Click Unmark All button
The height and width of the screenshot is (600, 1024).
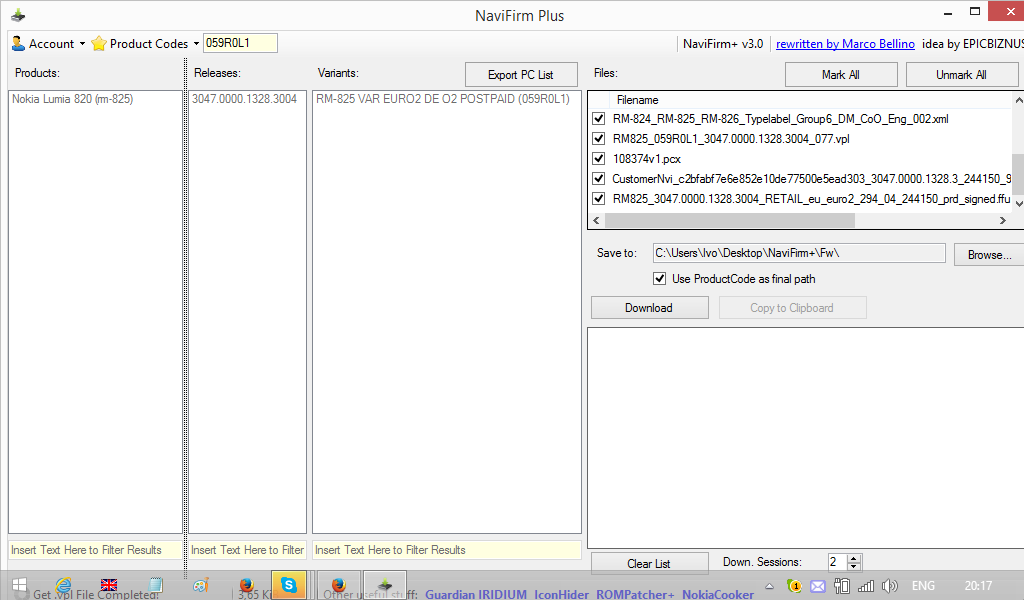click(961, 74)
